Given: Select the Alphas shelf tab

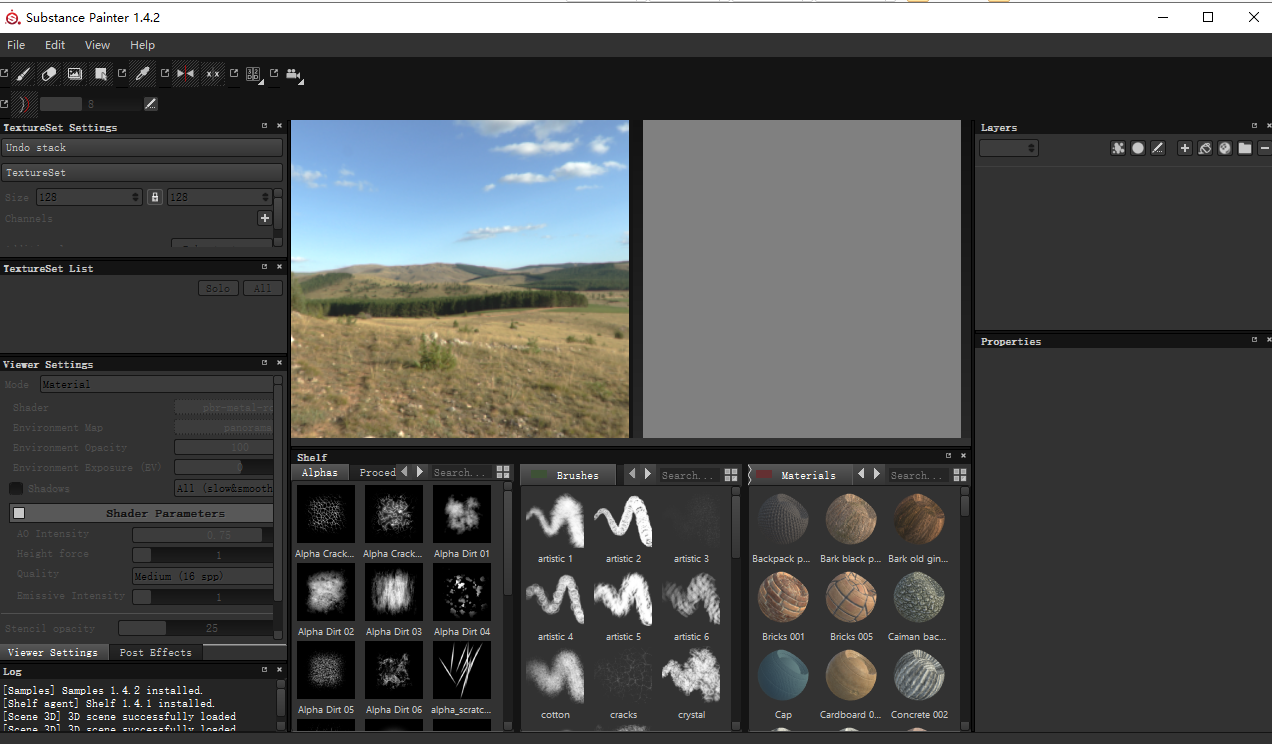Looking at the screenshot, I should pyautogui.click(x=320, y=472).
